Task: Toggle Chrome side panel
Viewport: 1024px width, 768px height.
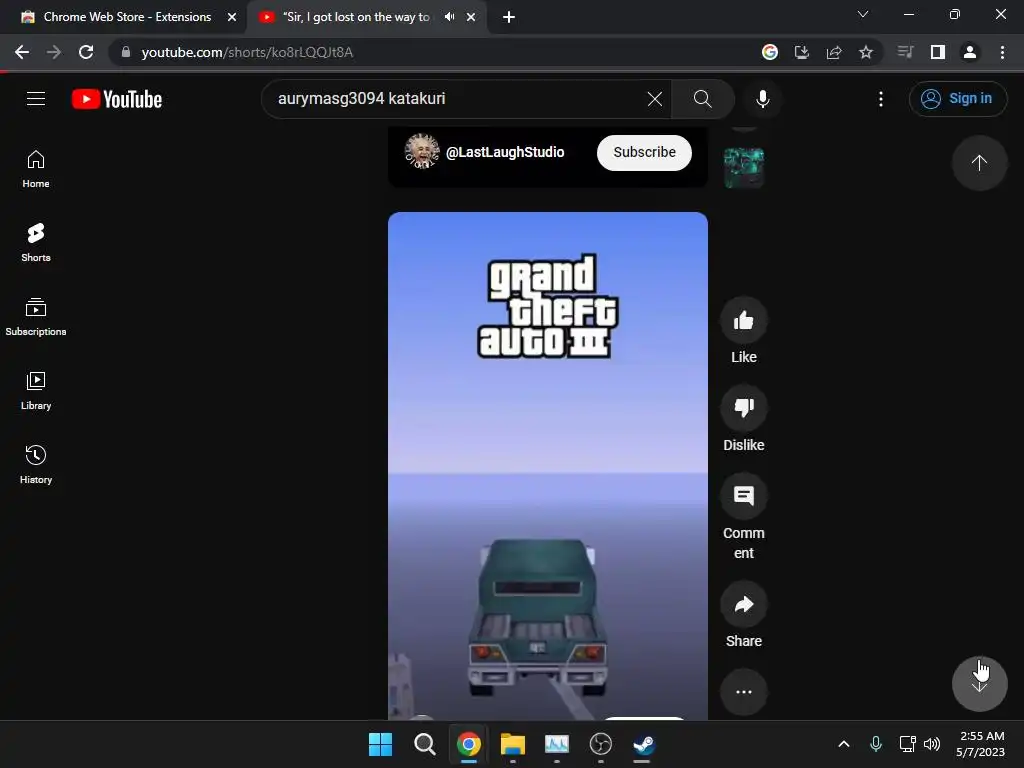Action: 938,52
